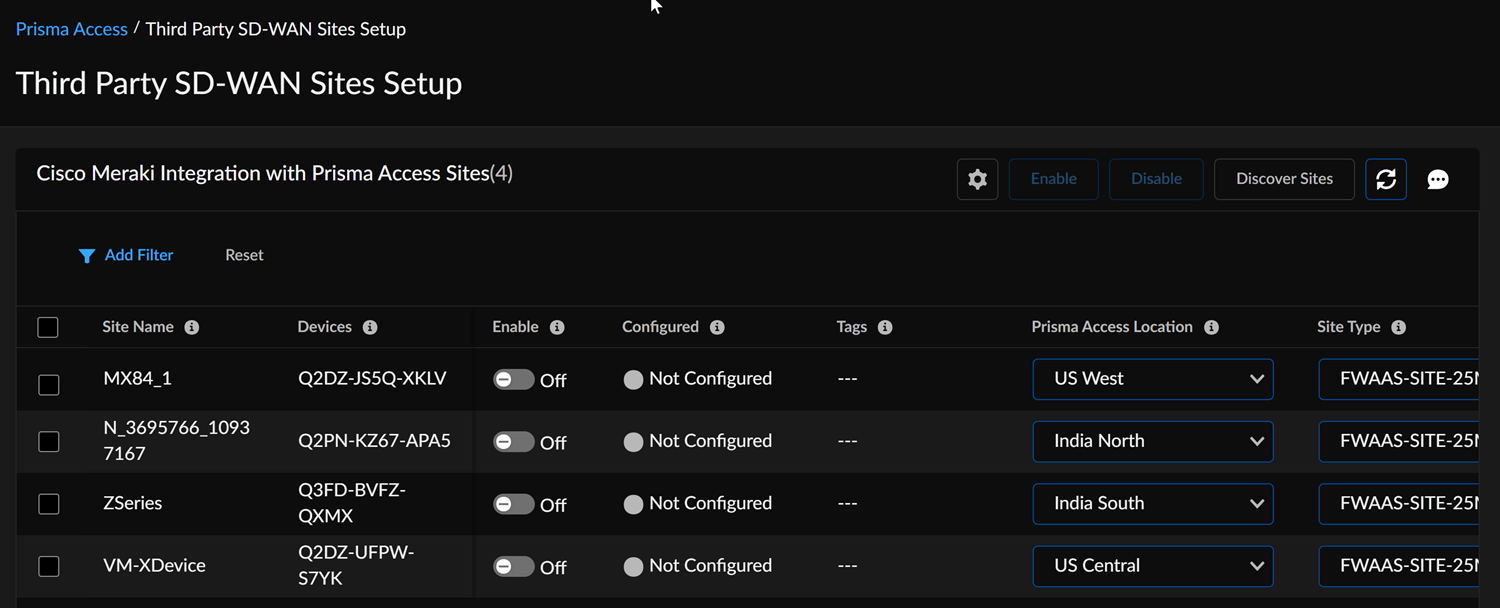Open the US West location dropdown
The image size is (1500, 608).
coord(1152,379)
